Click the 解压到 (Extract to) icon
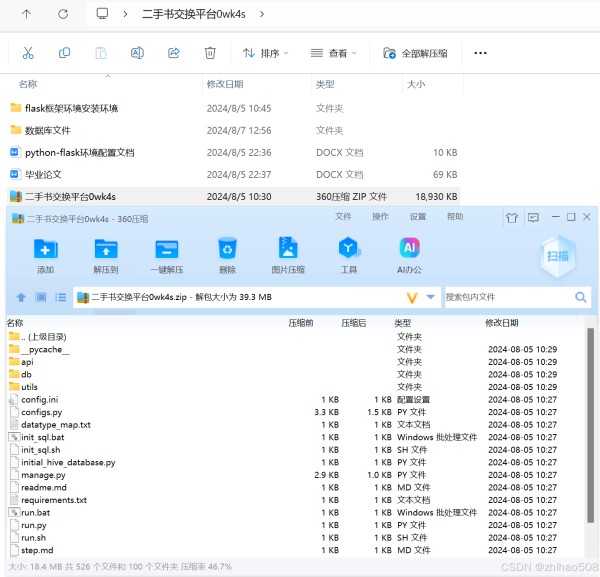This screenshot has width=600, height=577. pyautogui.click(x=105, y=252)
